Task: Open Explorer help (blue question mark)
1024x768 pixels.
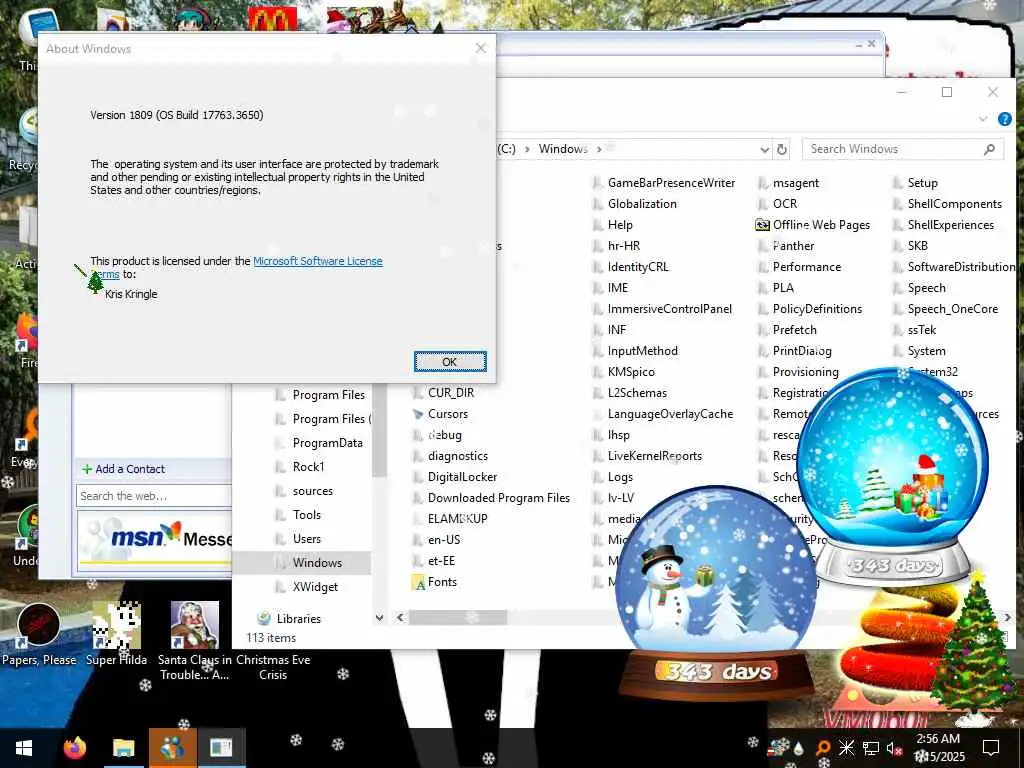Action: [x=1004, y=119]
